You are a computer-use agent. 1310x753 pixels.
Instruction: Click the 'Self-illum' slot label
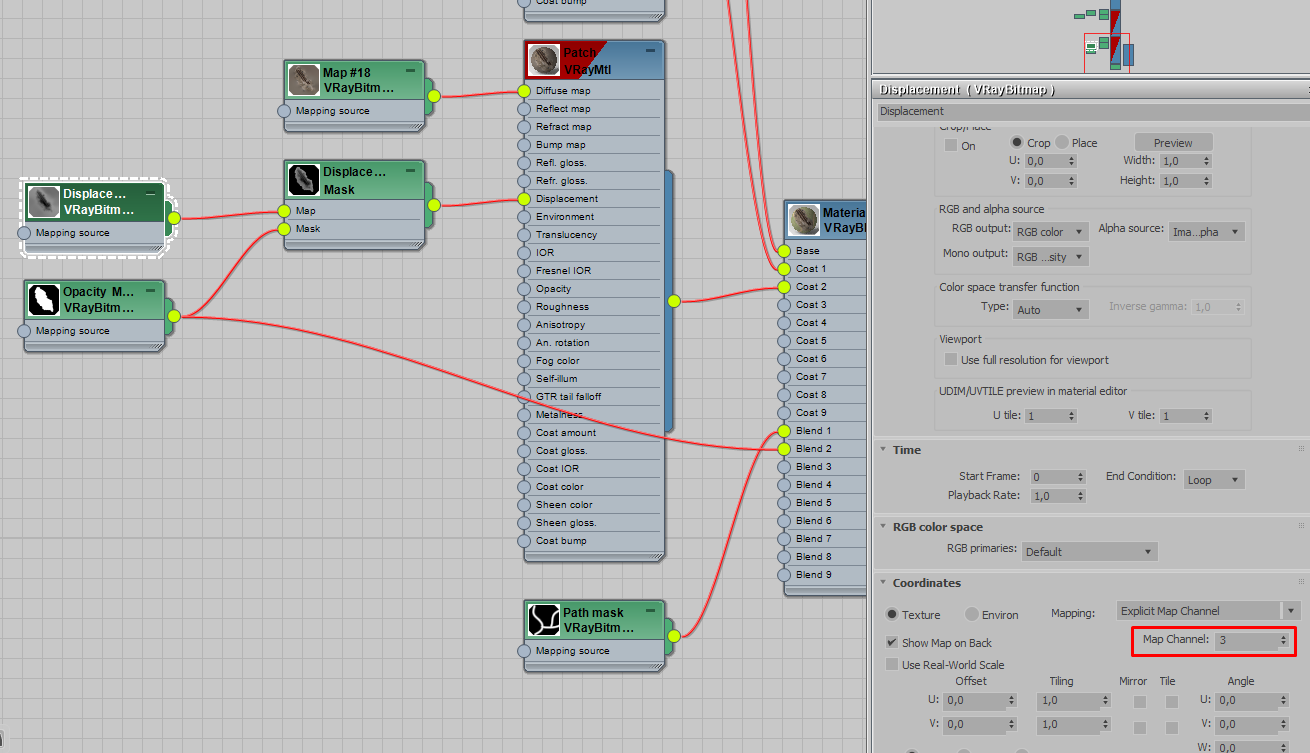click(557, 379)
